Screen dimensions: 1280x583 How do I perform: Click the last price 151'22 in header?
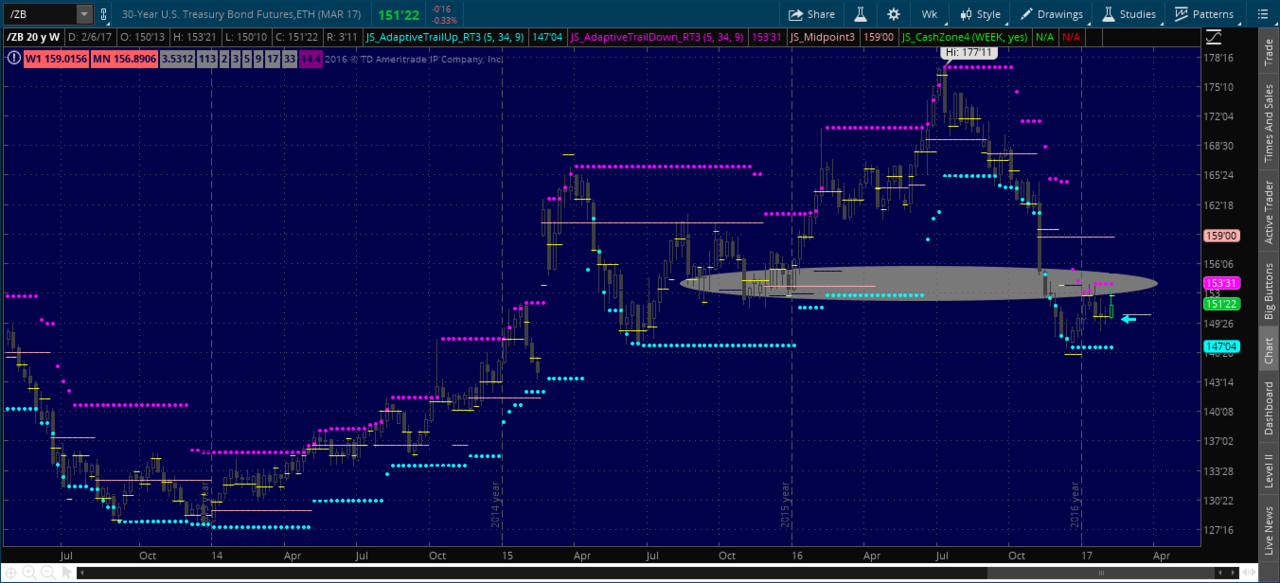coord(397,15)
